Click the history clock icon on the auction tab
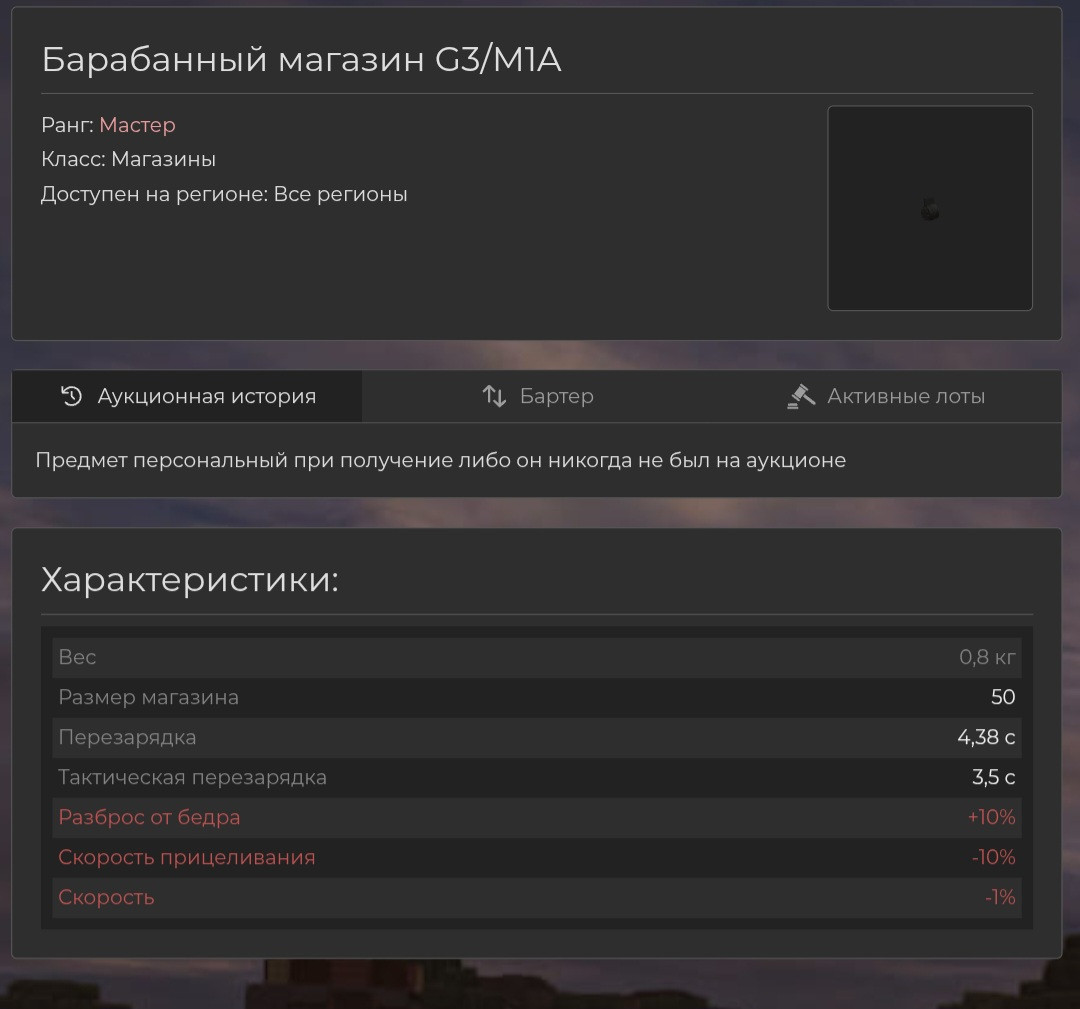The height and width of the screenshot is (1009, 1080). (x=71, y=396)
